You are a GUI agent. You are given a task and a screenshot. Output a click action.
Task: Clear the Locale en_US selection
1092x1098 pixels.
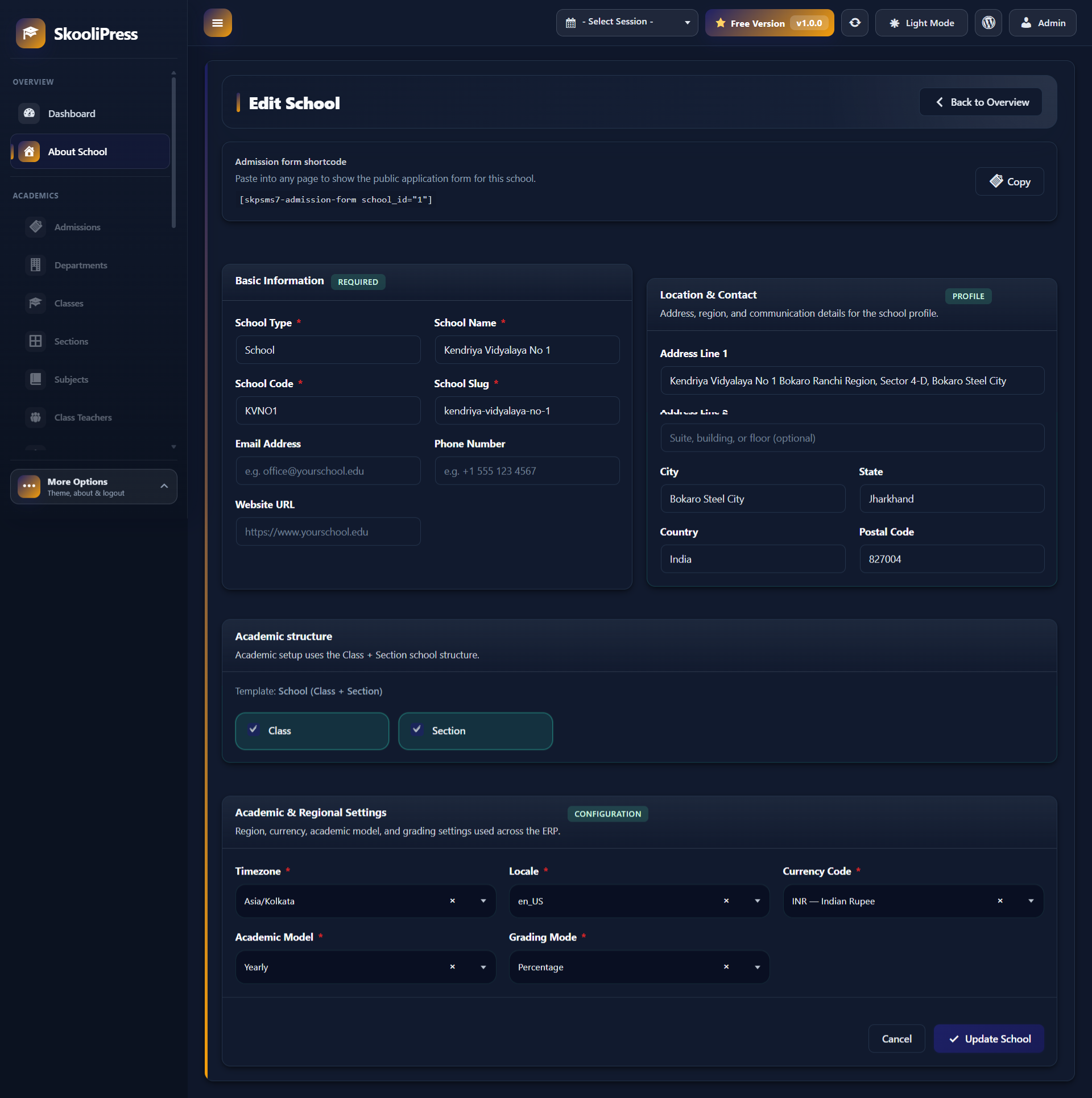point(726,901)
